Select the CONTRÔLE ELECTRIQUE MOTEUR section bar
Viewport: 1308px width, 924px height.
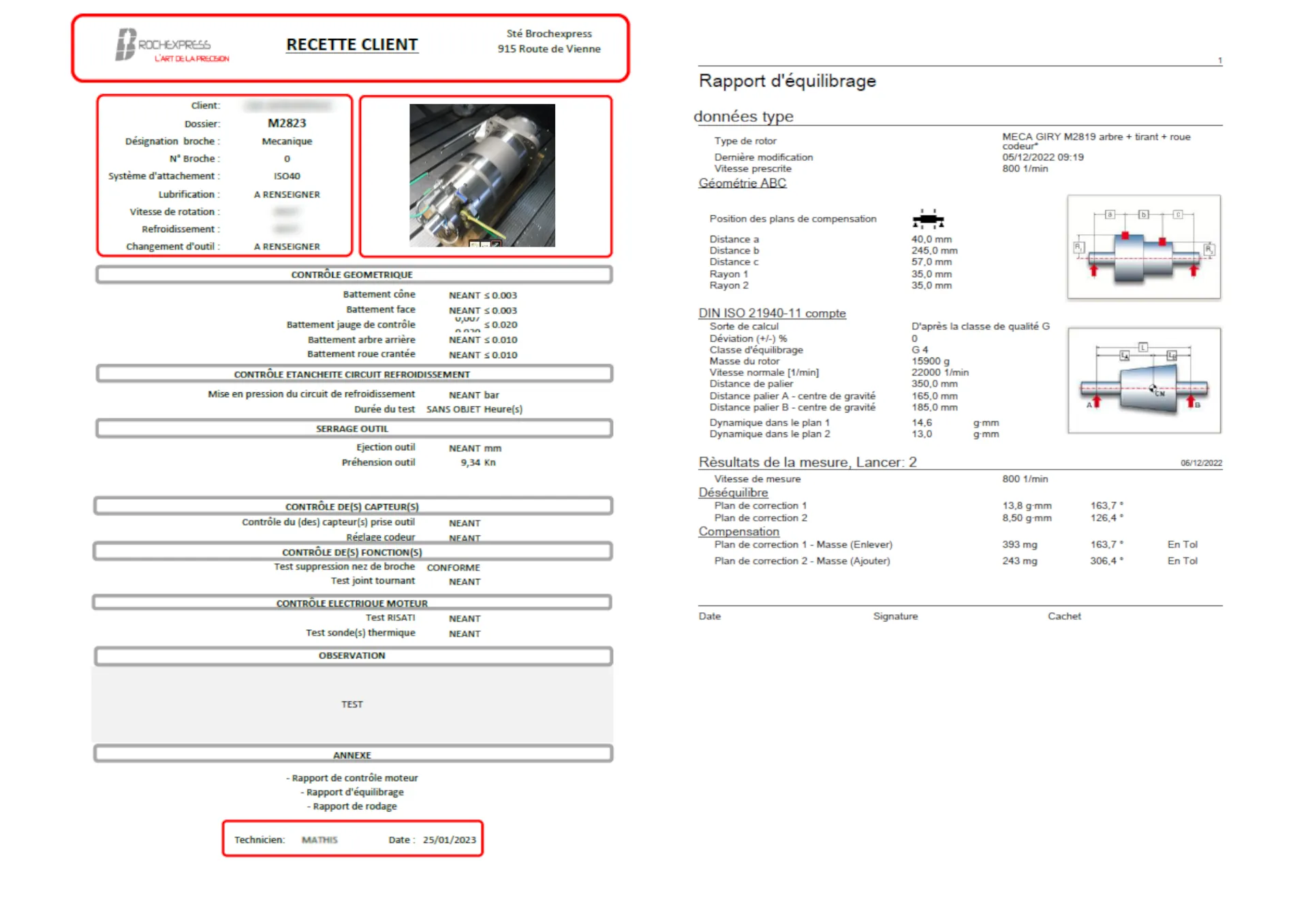click(352, 603)
